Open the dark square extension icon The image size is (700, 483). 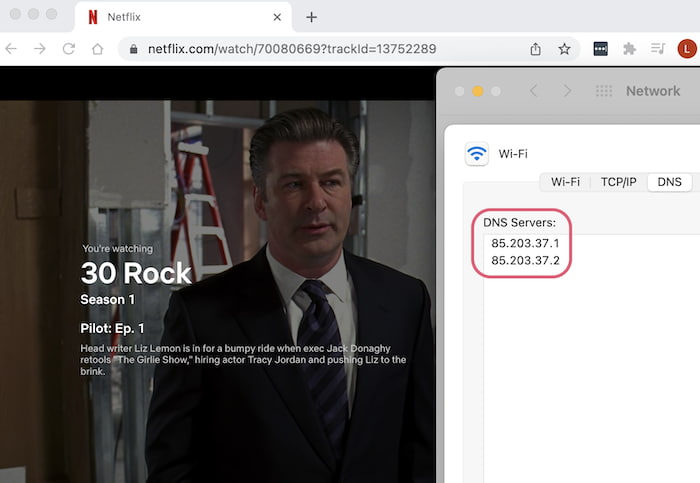pos(600,49)
